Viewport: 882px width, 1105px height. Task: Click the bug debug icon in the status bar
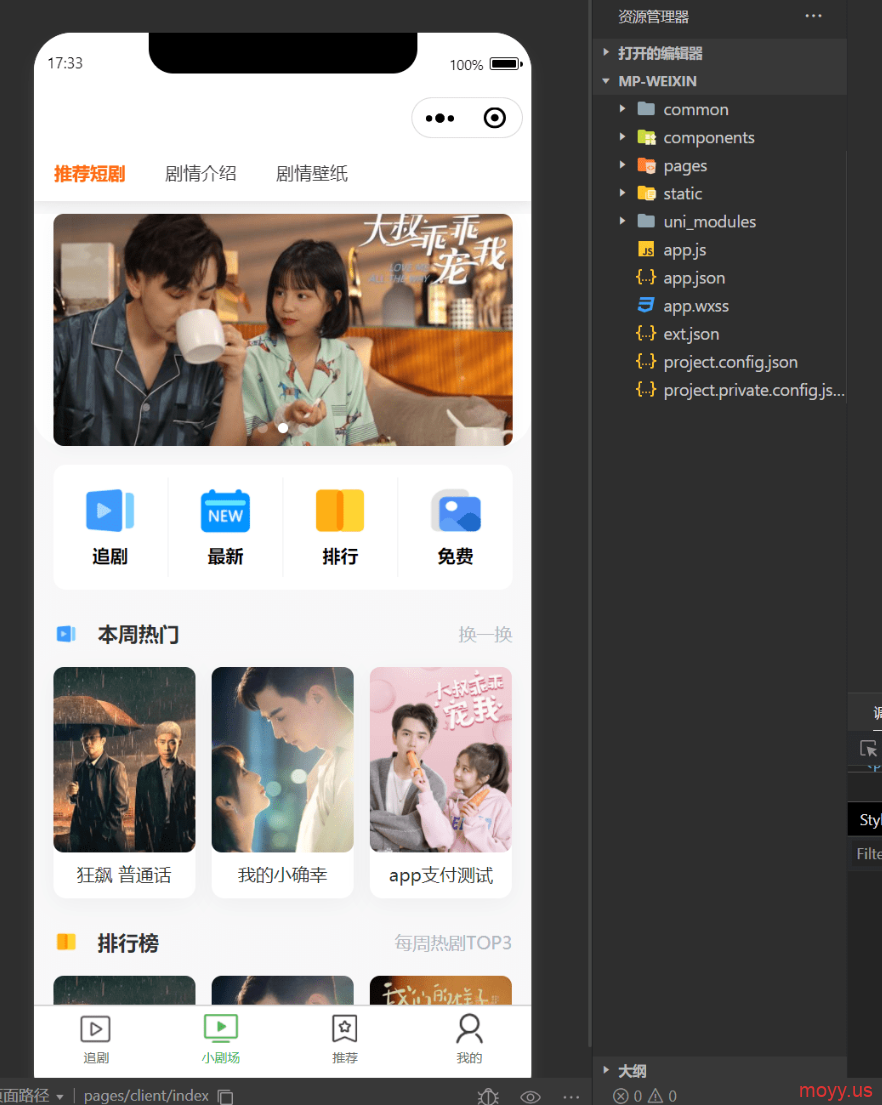click(x=488, y=1097)
